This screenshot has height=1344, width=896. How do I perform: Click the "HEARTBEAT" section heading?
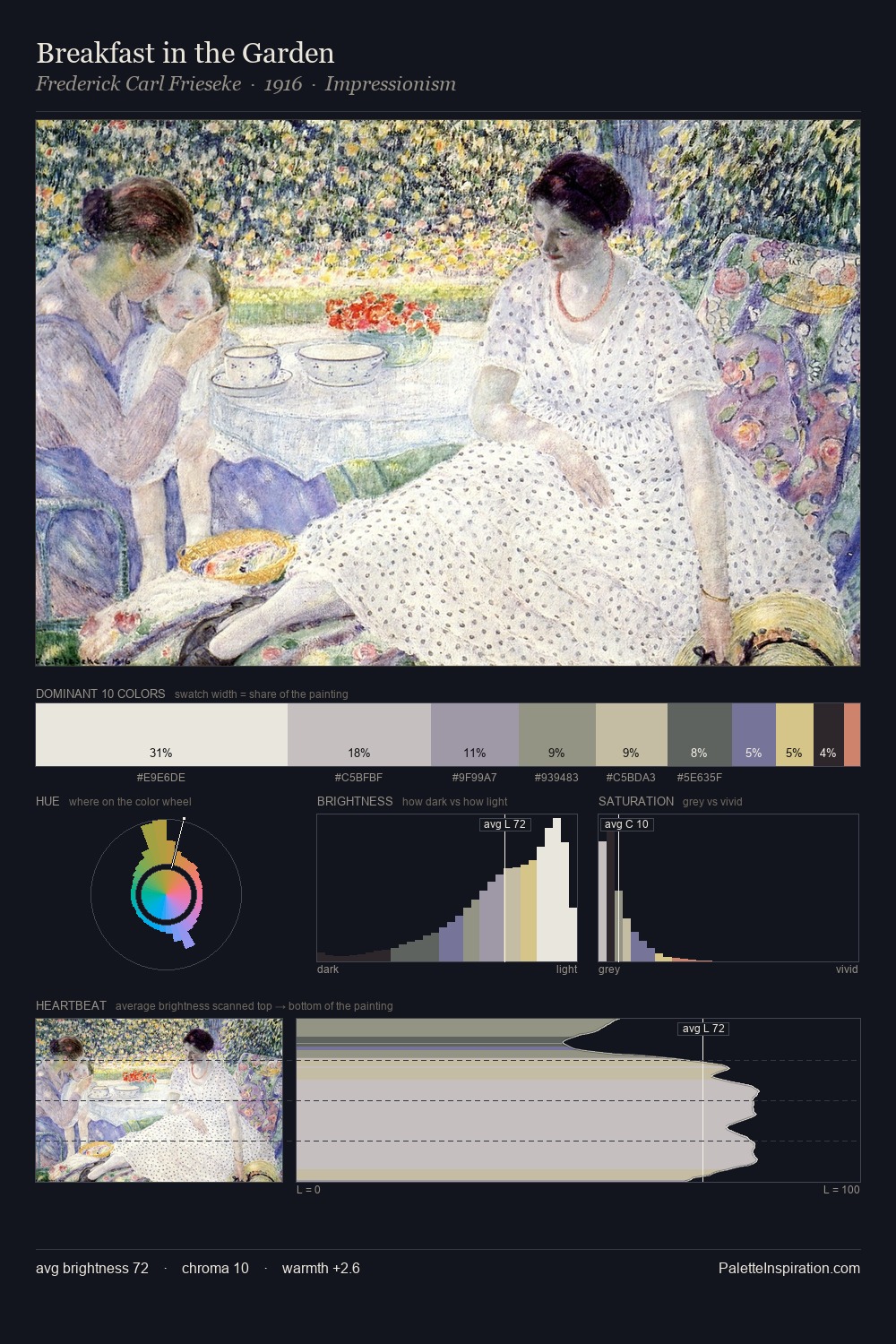pyautogui.click(x=71, y=1005)
